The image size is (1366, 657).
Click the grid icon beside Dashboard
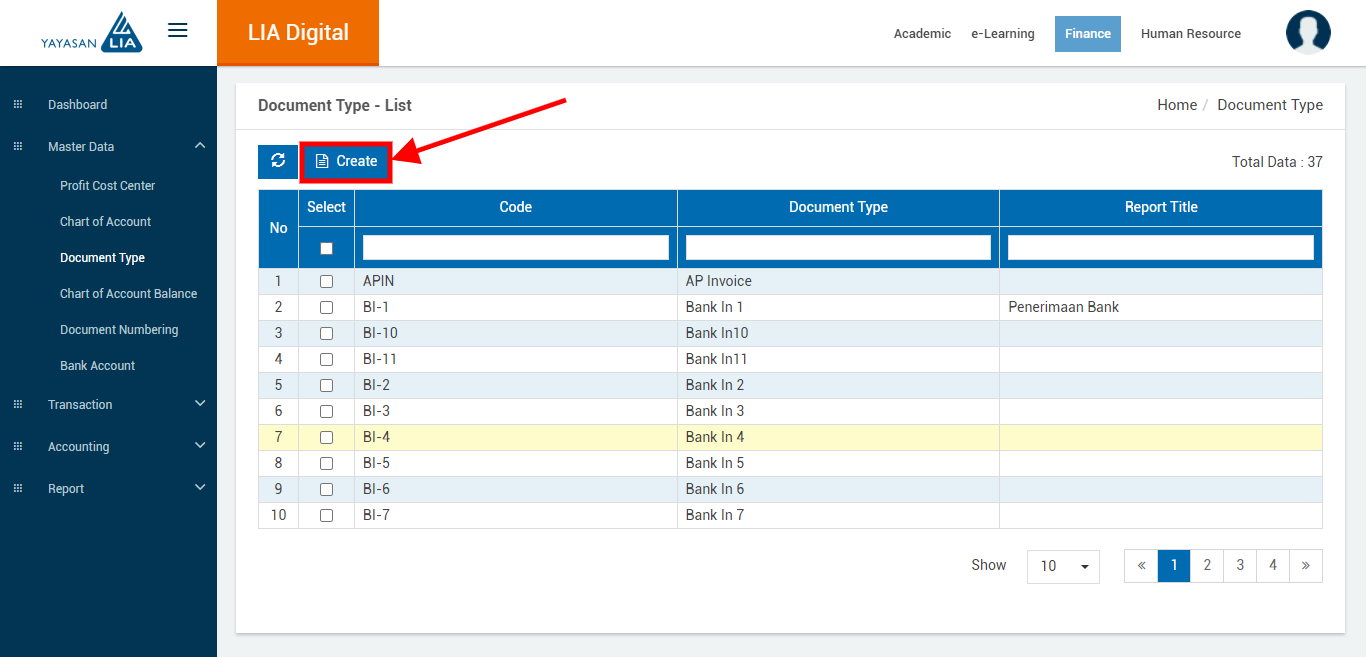point(18,105)
